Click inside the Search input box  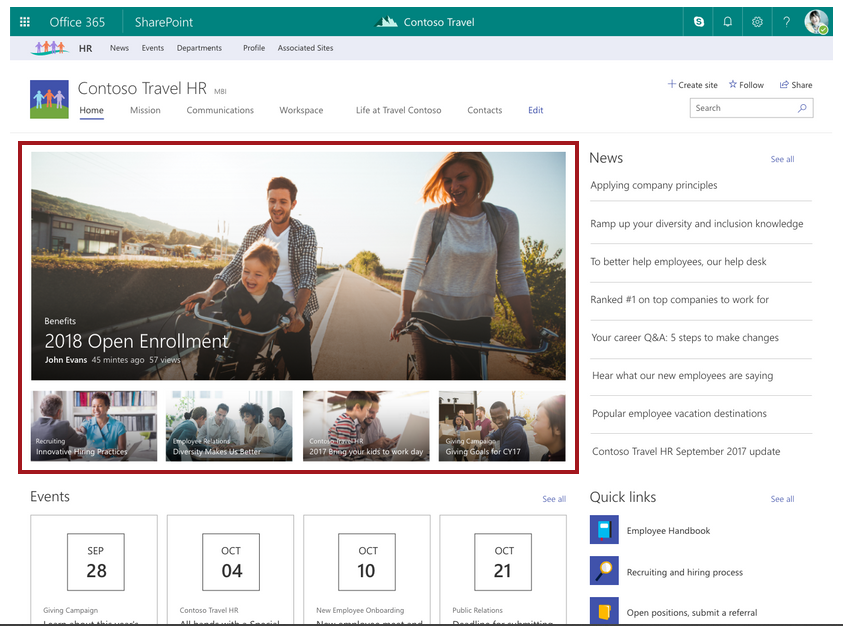click(x=740, y=107)
